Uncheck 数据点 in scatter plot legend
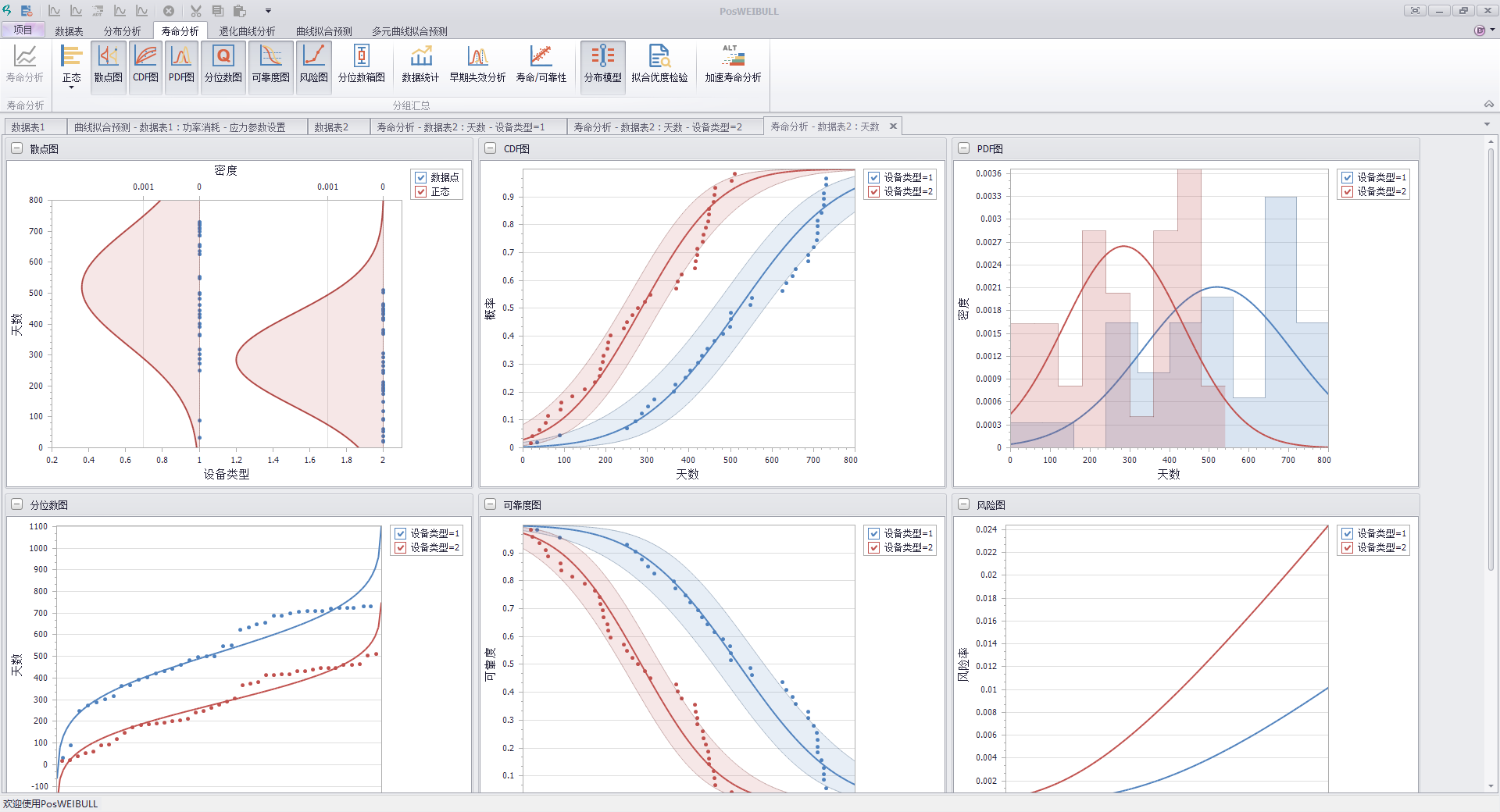Viewport: 1500px width, 812px height. point(421,177)
